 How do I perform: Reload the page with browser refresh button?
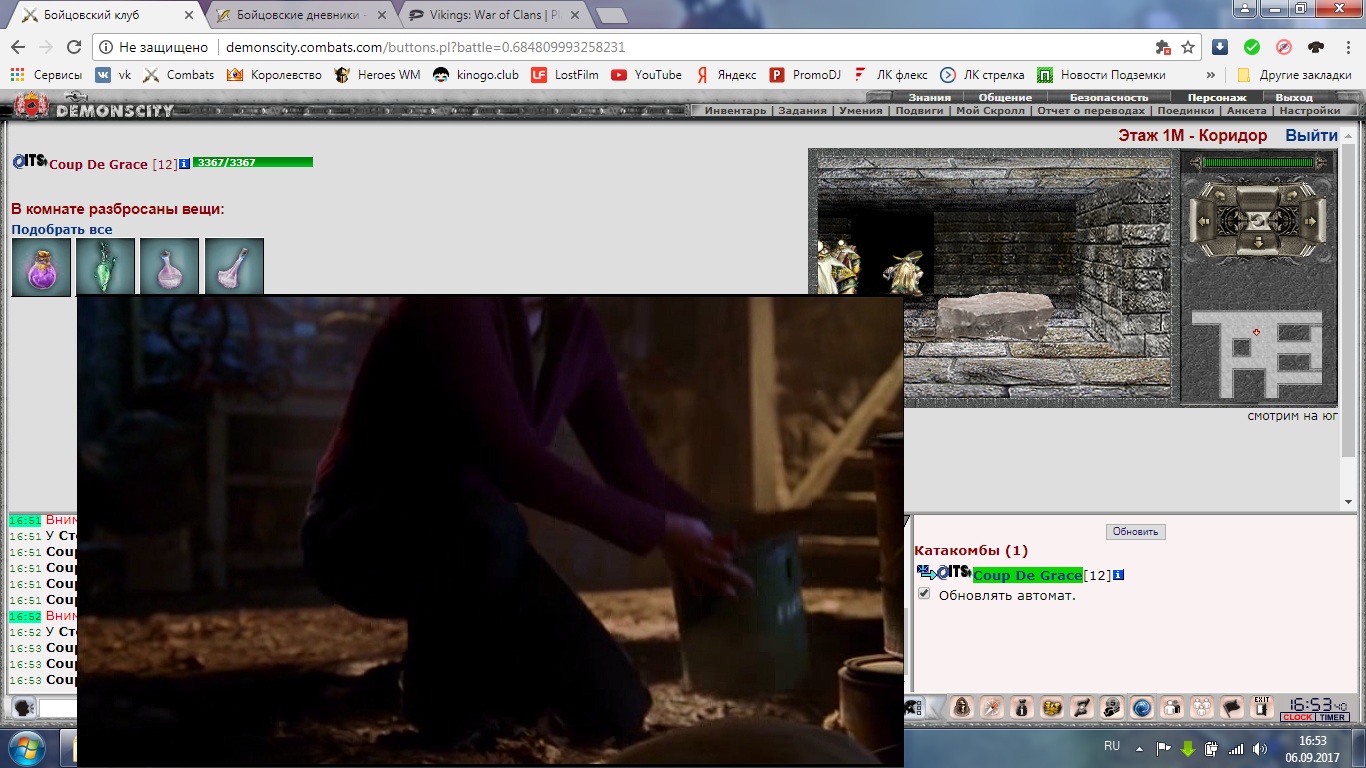(x=73, y=47)
